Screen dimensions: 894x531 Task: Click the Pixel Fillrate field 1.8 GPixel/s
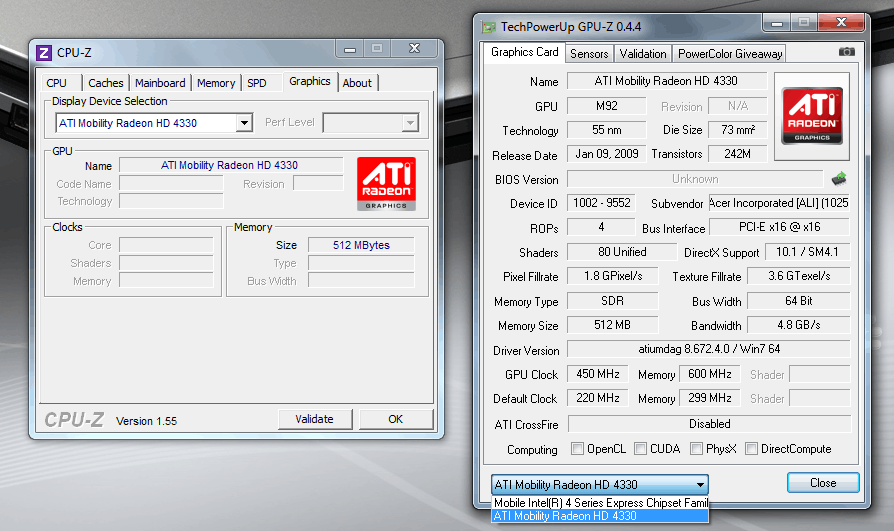(613, 276)
